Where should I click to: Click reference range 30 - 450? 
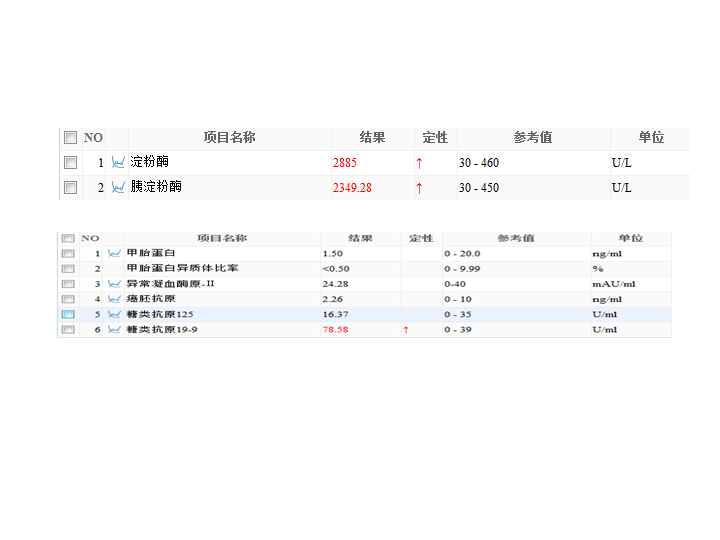(479, 188)
